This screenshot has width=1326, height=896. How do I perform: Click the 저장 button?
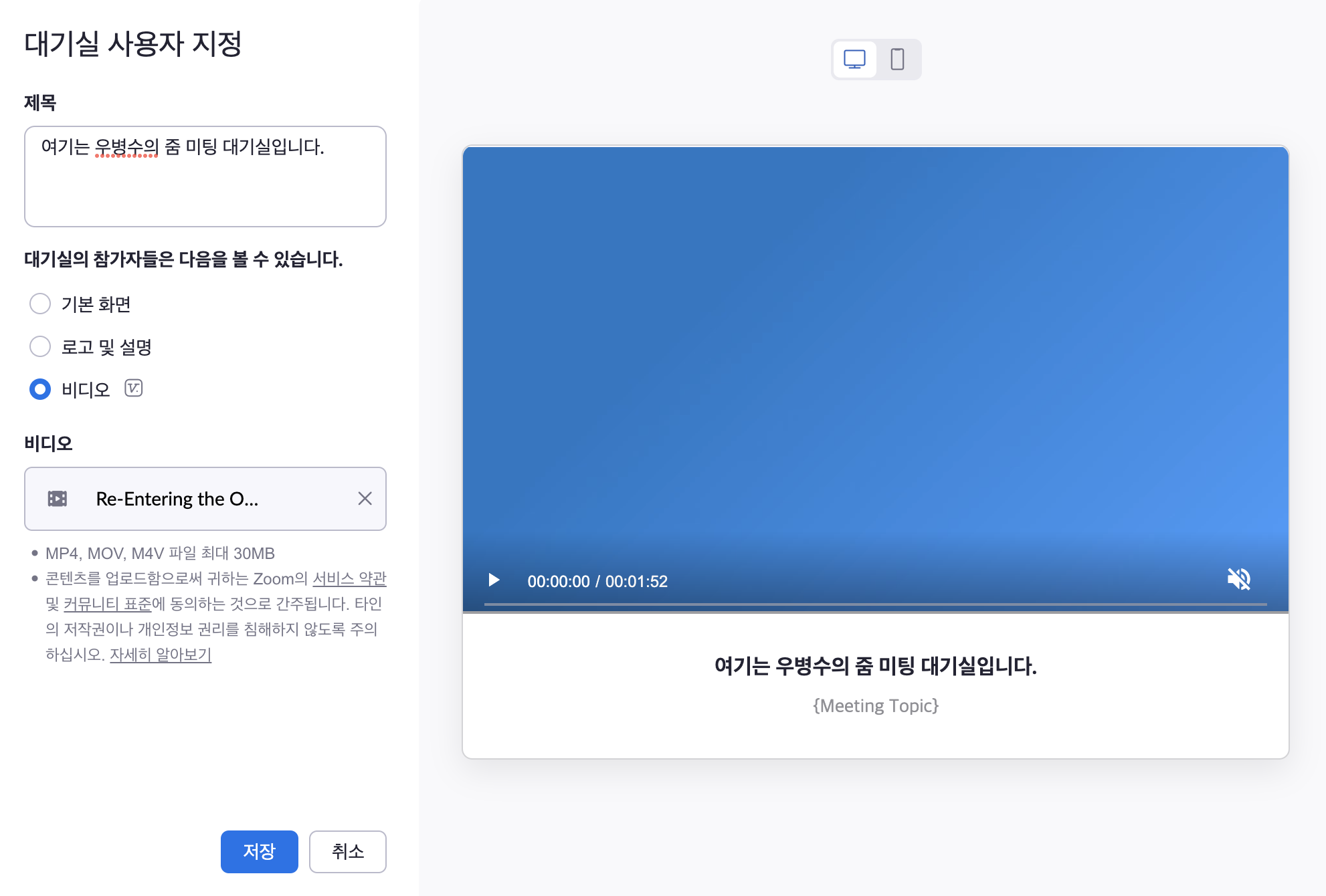click(x=259, y=851)
